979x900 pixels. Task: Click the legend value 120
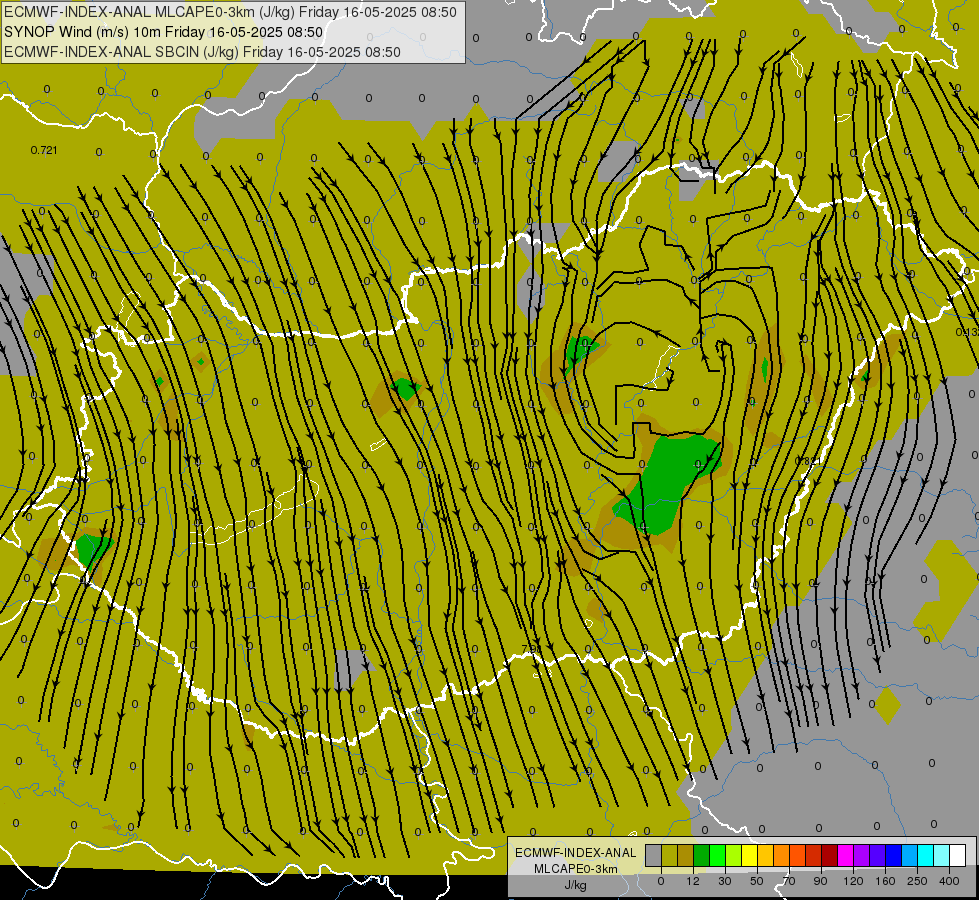tap(854, 881)
